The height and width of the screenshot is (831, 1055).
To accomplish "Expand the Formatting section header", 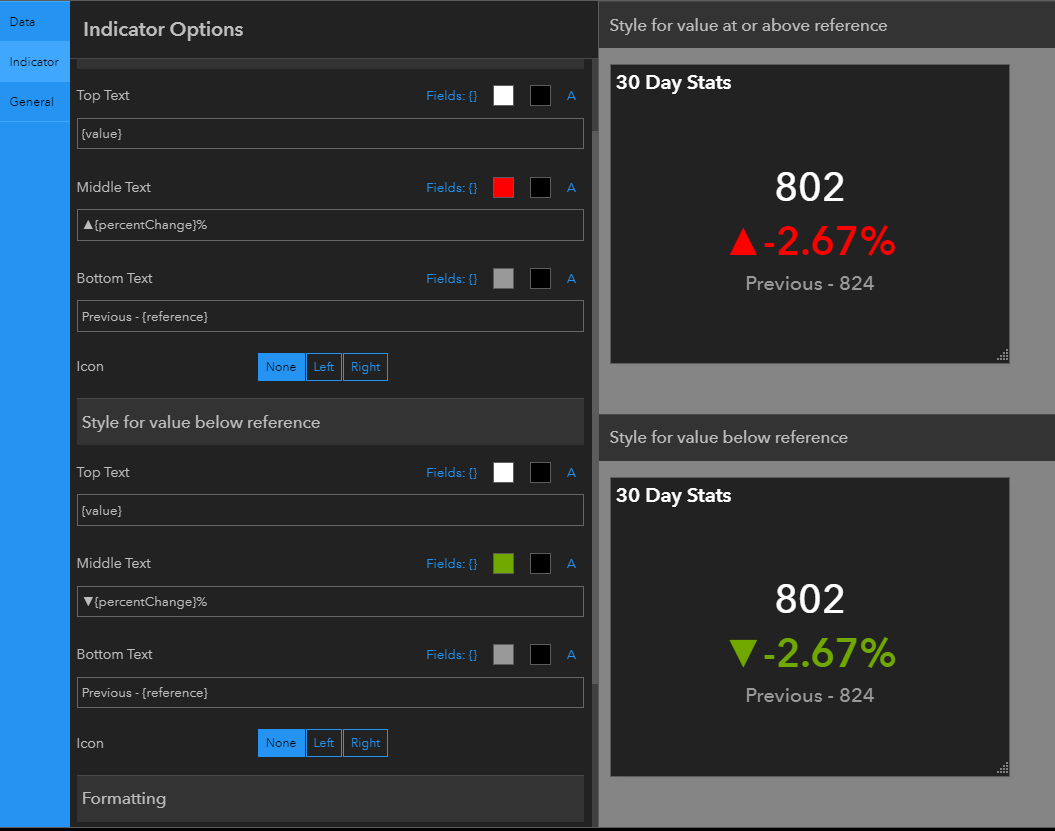I will [x=330, y=799].
